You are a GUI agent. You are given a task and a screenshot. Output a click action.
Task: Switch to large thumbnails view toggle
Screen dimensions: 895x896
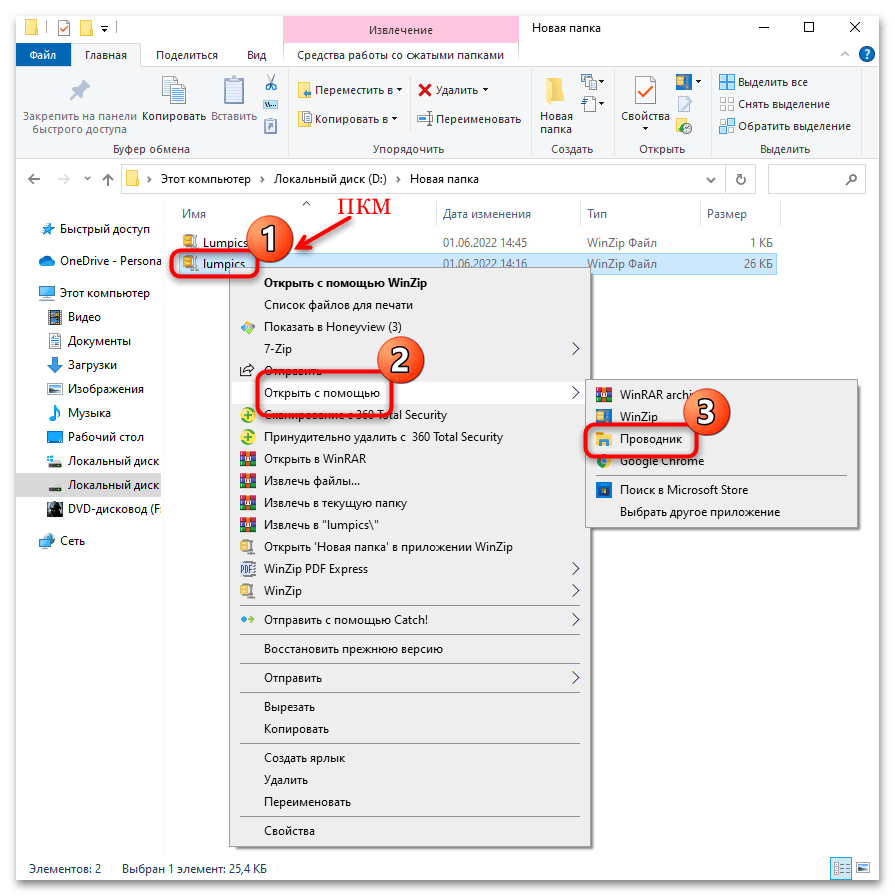coord(862,865)
